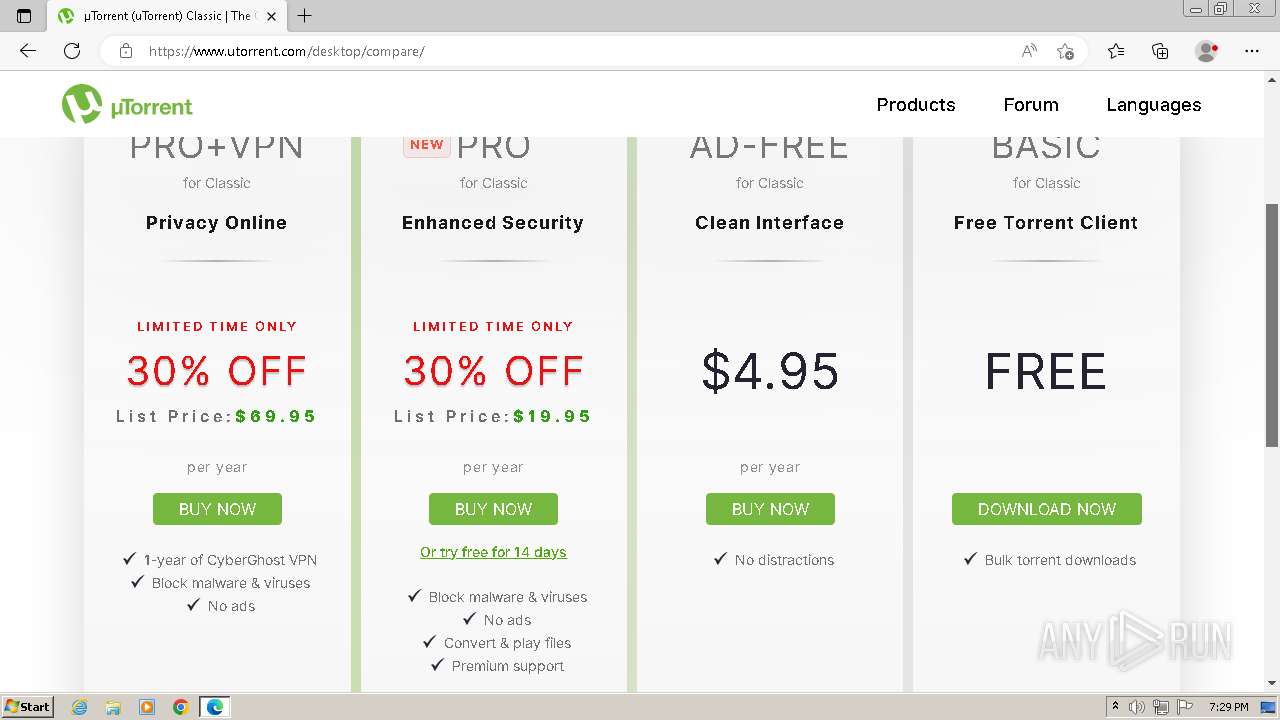Click the µTorrent logo

(127, 105)
